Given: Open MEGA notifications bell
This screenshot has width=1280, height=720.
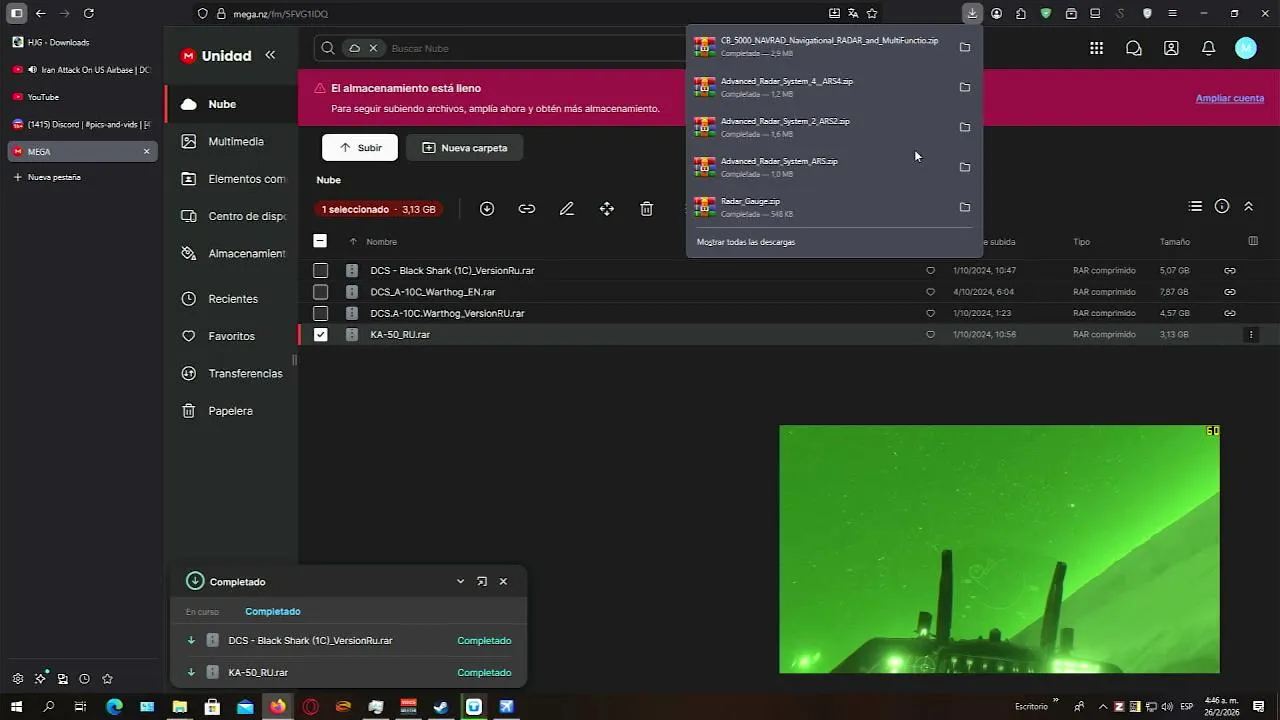Looking at the screenshot, I should pyautogui.click(x=1208, y=48).
